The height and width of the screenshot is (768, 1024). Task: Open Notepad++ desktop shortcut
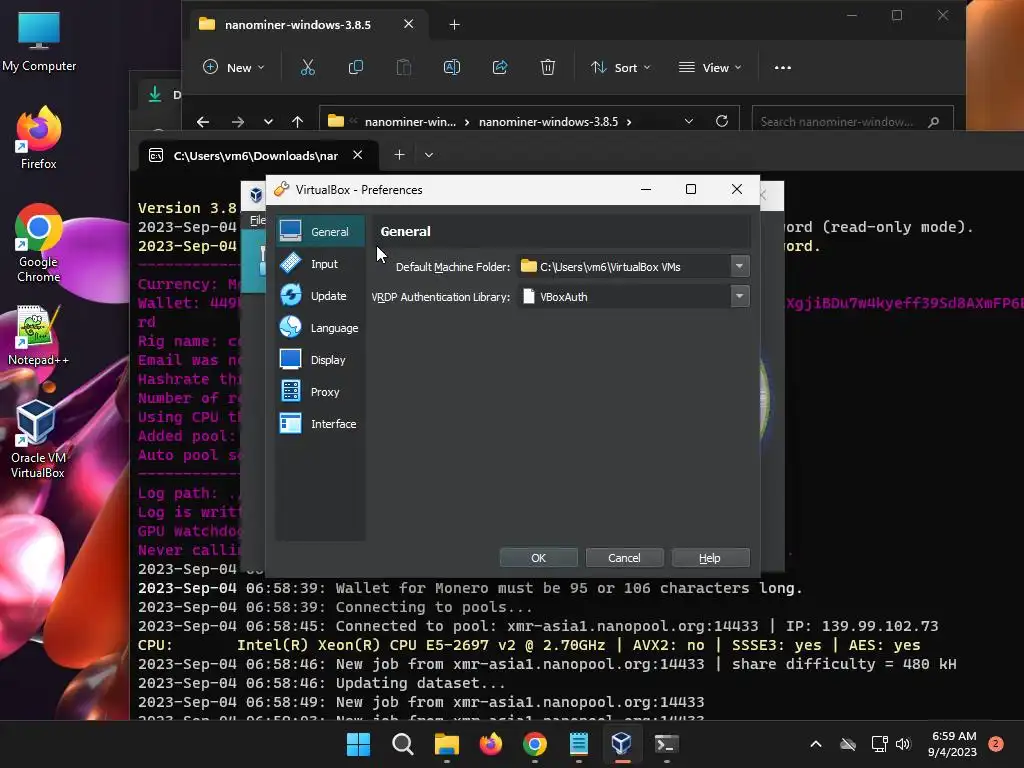coord(39,335)
